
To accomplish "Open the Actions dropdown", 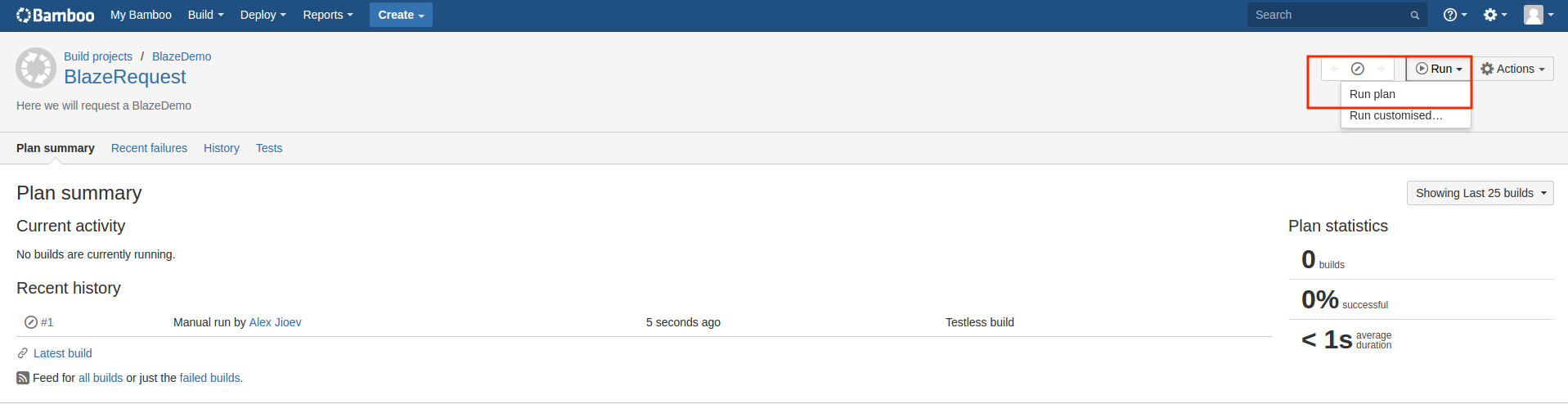I will click(1513, 69).
